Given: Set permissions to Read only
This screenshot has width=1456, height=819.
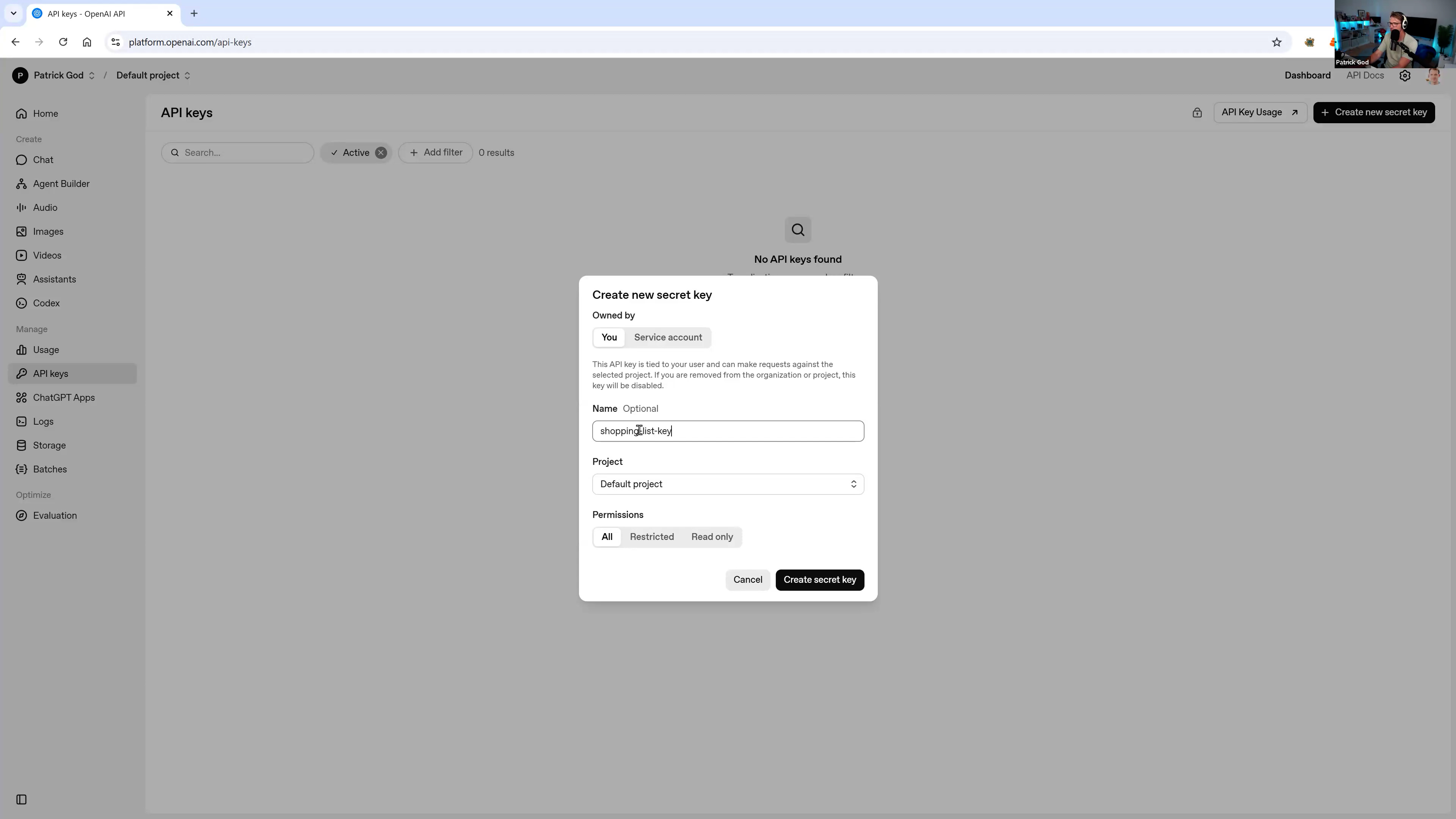Looking at the screenshot, I should coord(712,537).
